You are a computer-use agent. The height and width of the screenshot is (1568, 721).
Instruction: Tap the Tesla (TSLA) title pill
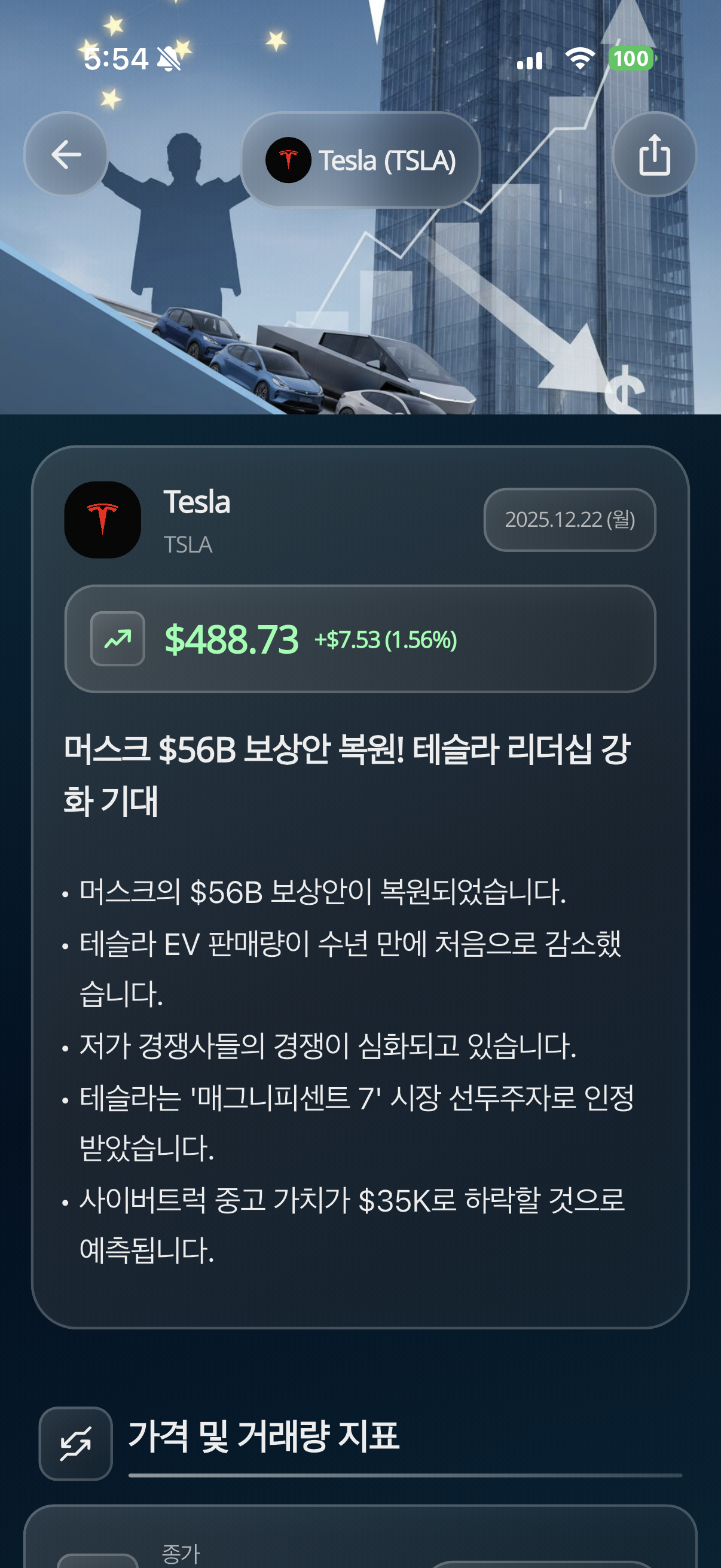point(361,160)
